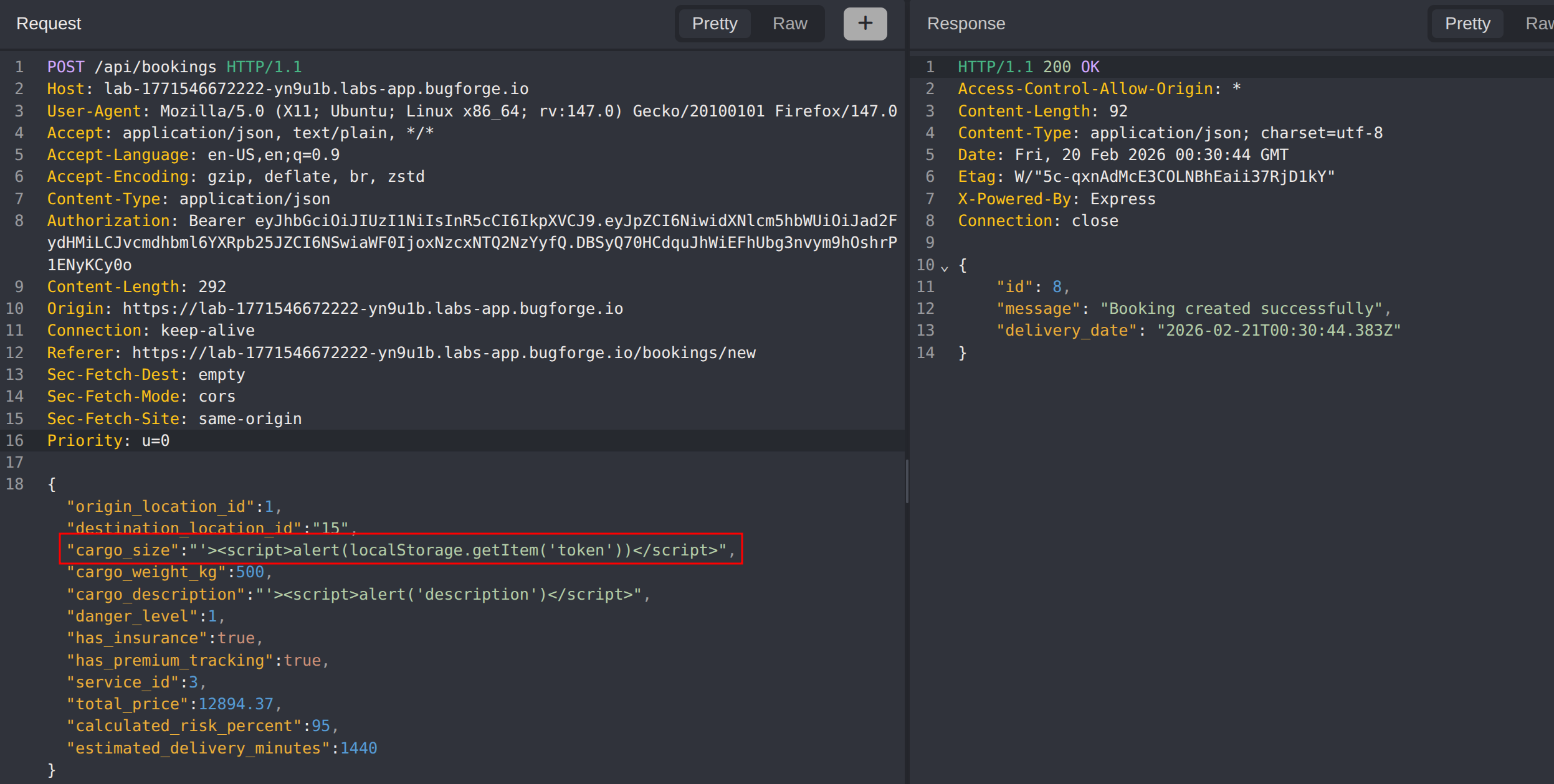Click the plus add tab button
The image size is (1554, 784).
(x=865, y=24)
